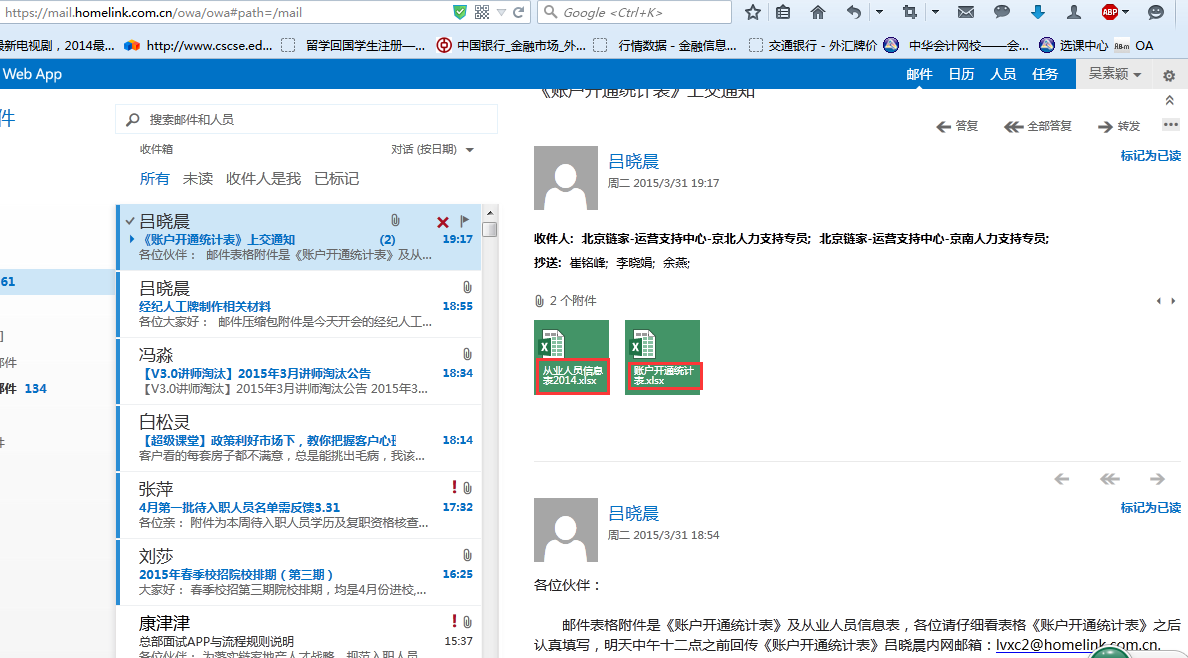1188x658 pixels.
Task: Collapse reading pane header with double chevron
Action: click(x=1169, y=100)
